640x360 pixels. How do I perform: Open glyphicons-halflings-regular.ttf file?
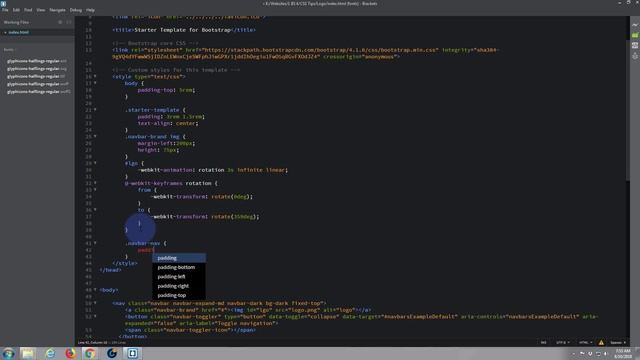36,76
